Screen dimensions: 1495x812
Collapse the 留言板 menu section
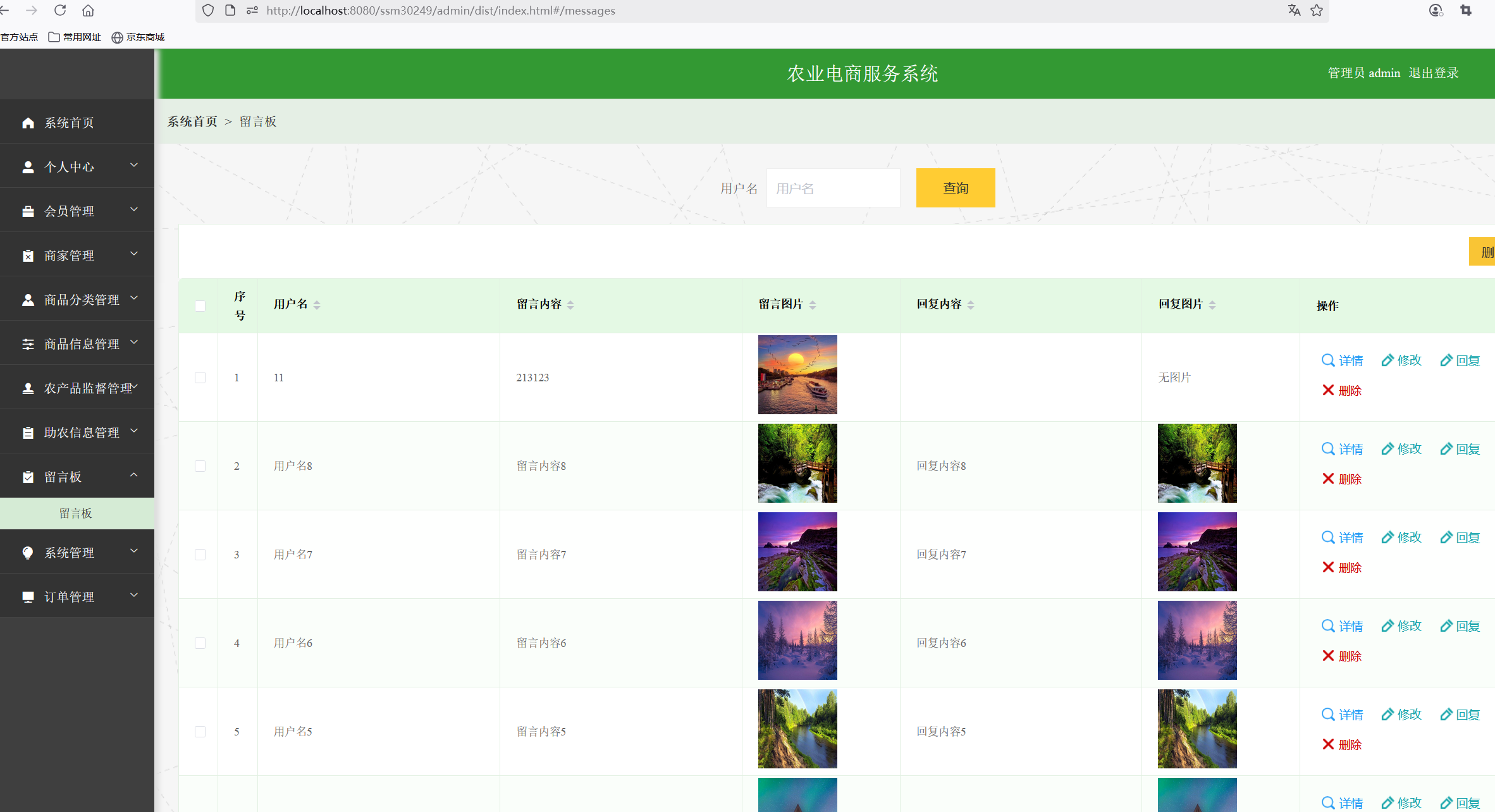(x=77, y=476)
